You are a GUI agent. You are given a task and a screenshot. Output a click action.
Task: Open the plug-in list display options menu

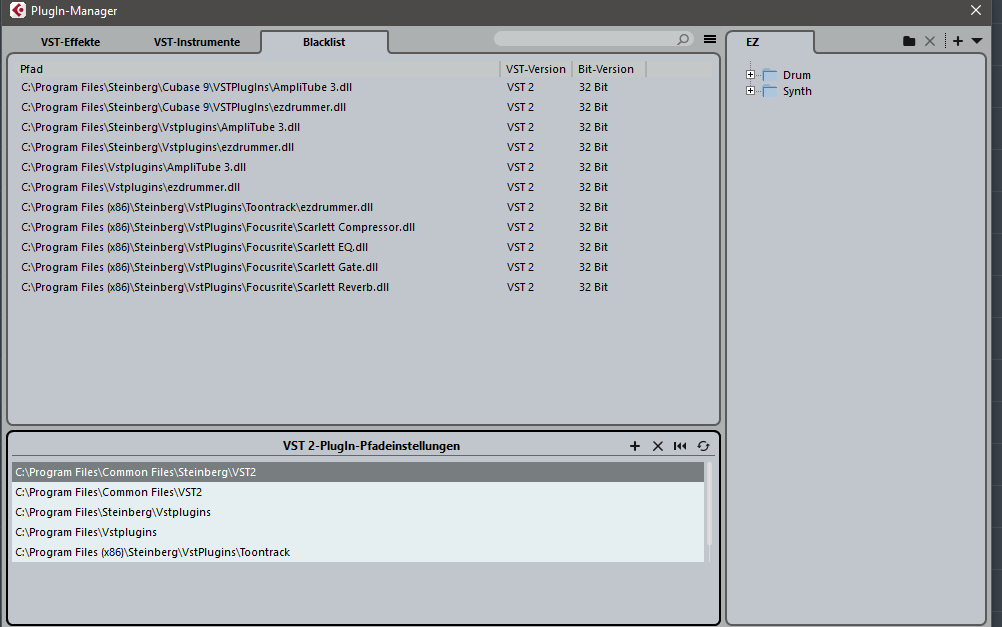coord(709,40)
